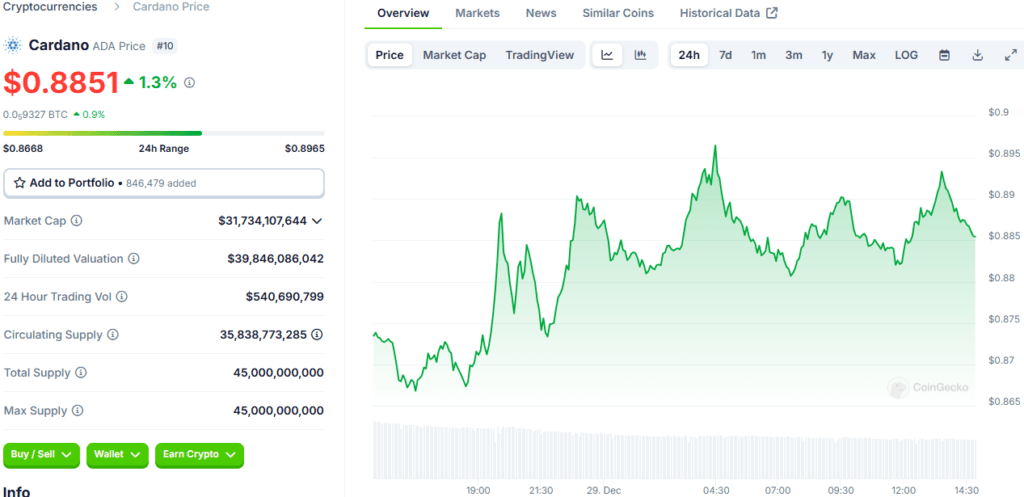This screenshot has width=1024, height=497.
Task: Click the #10 rank badge
Action: tap(165, 46)
